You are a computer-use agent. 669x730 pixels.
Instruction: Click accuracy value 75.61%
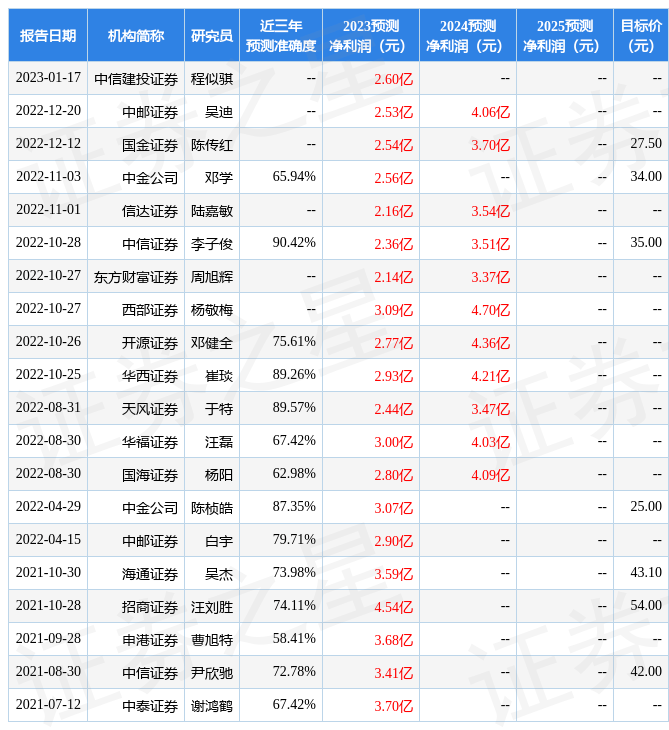(x=294, y=342)
